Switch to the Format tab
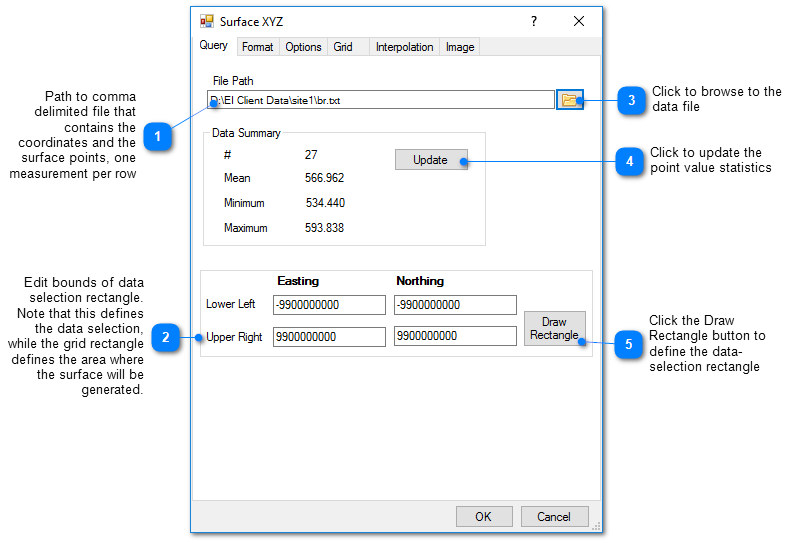The height and width of the screenshot is (543, 786). (x=258, y=47)
